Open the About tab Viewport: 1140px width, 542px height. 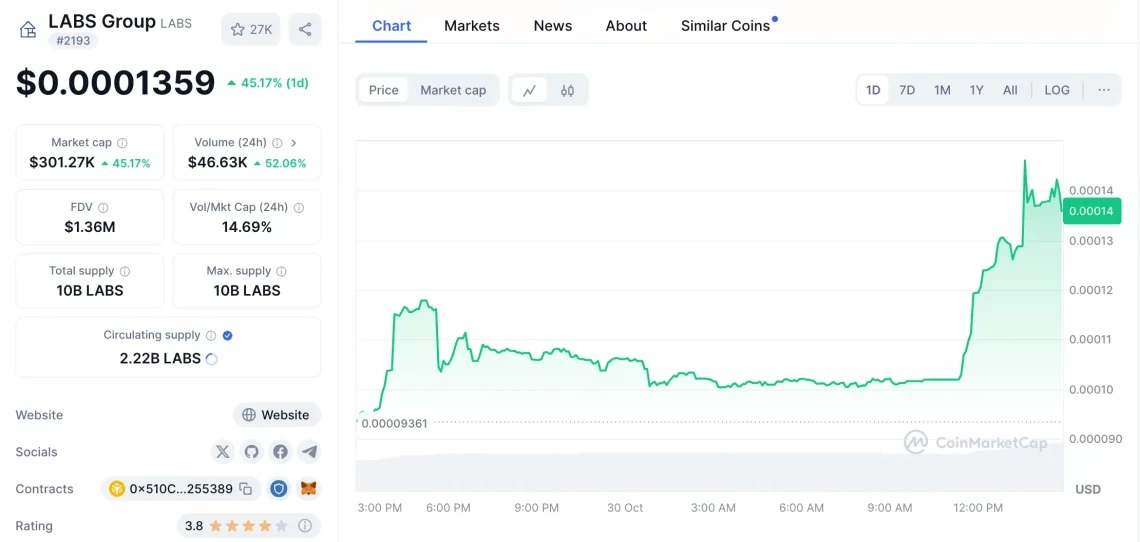point(626,26)
